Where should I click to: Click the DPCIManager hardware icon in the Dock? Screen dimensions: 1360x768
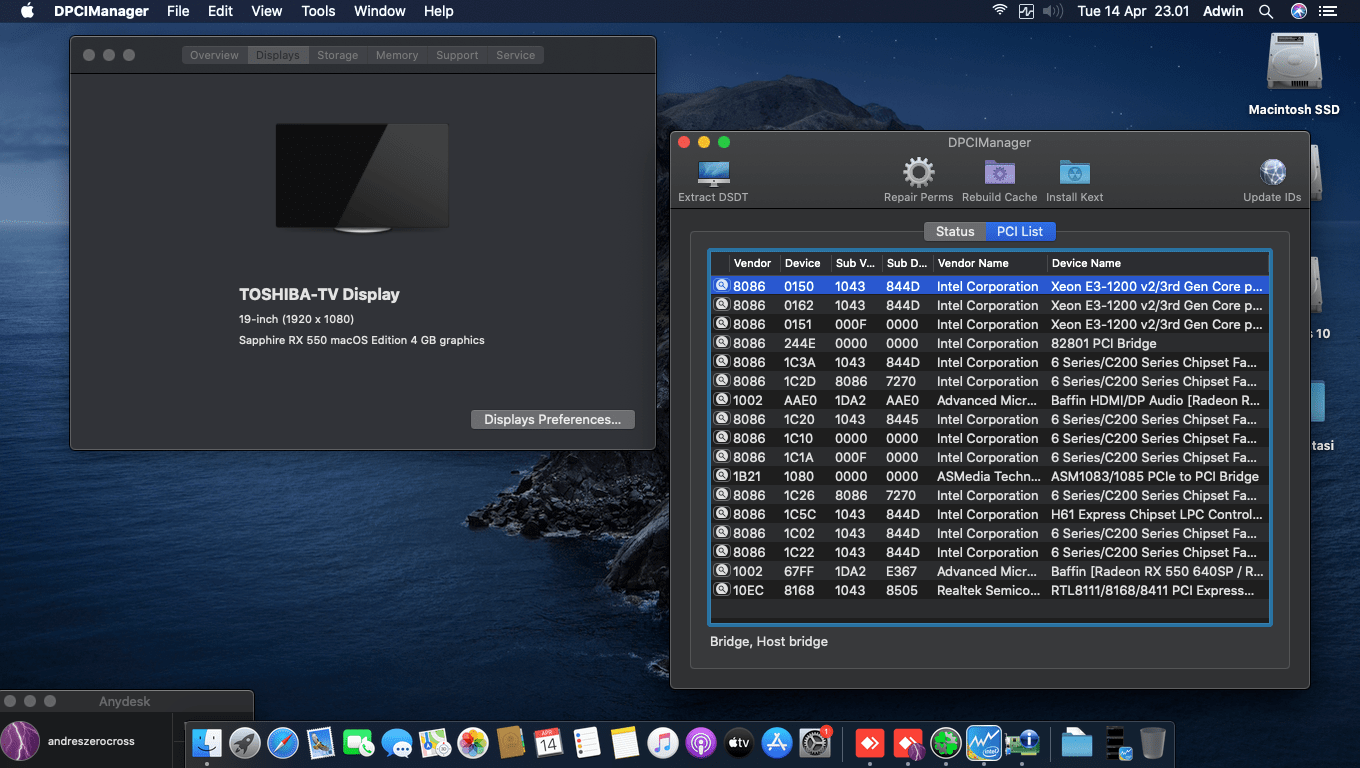point(1023,743)
